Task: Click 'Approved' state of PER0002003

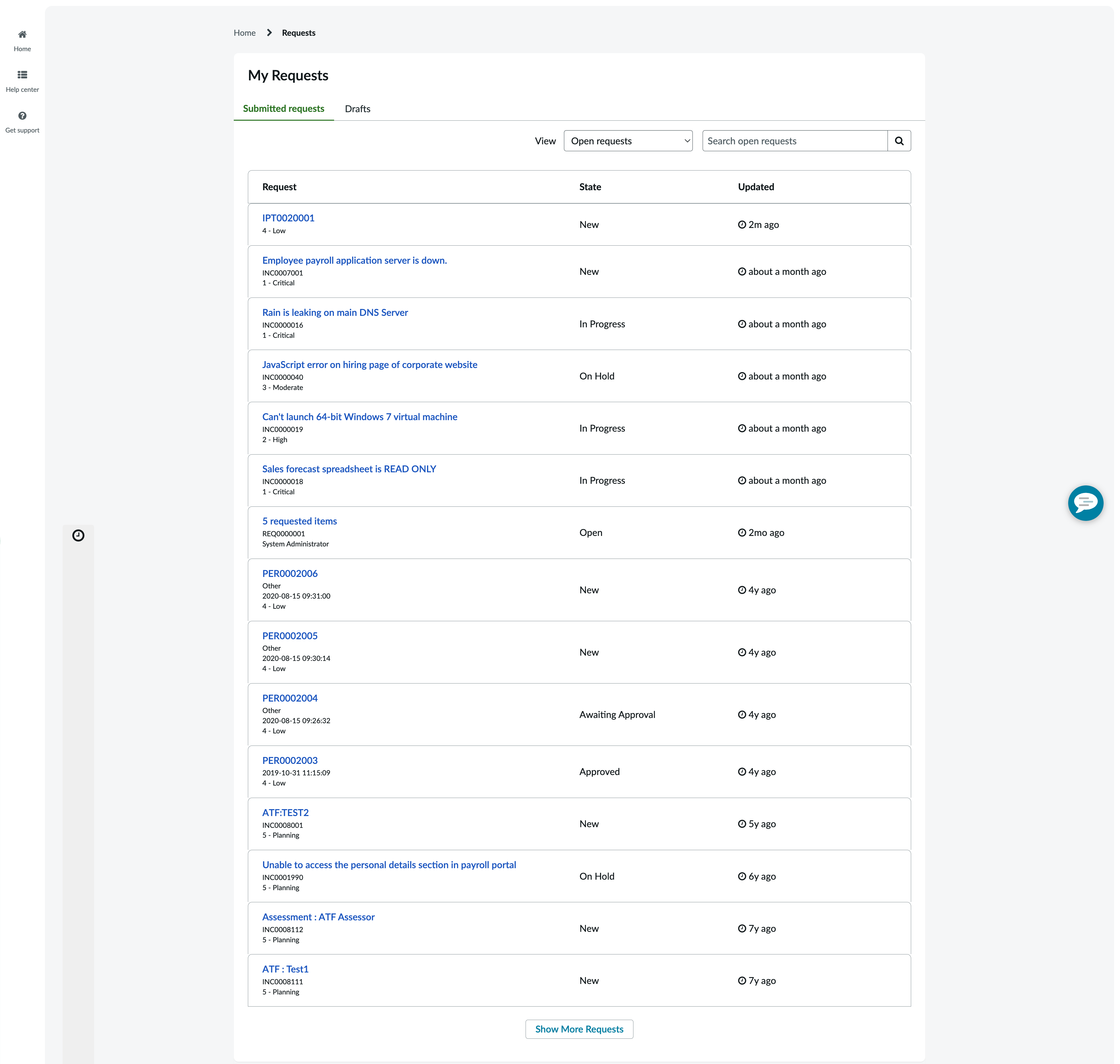Action: pos(599,772)
